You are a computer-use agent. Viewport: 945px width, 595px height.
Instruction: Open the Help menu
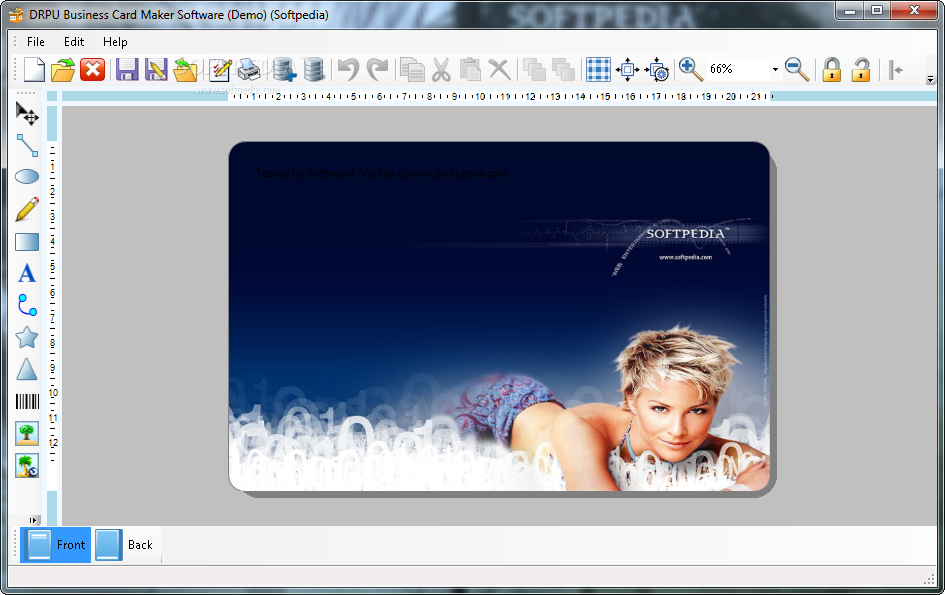pyautogui.click(x=115, y=42)
